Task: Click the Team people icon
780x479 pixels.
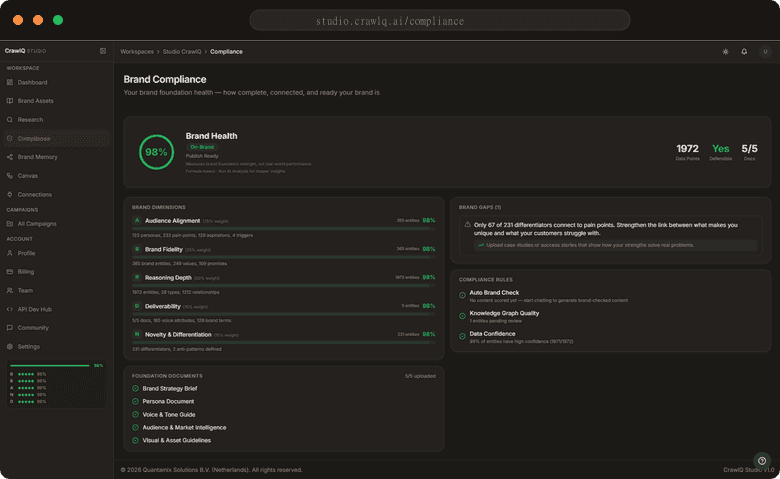Action: tap(10, 290)
